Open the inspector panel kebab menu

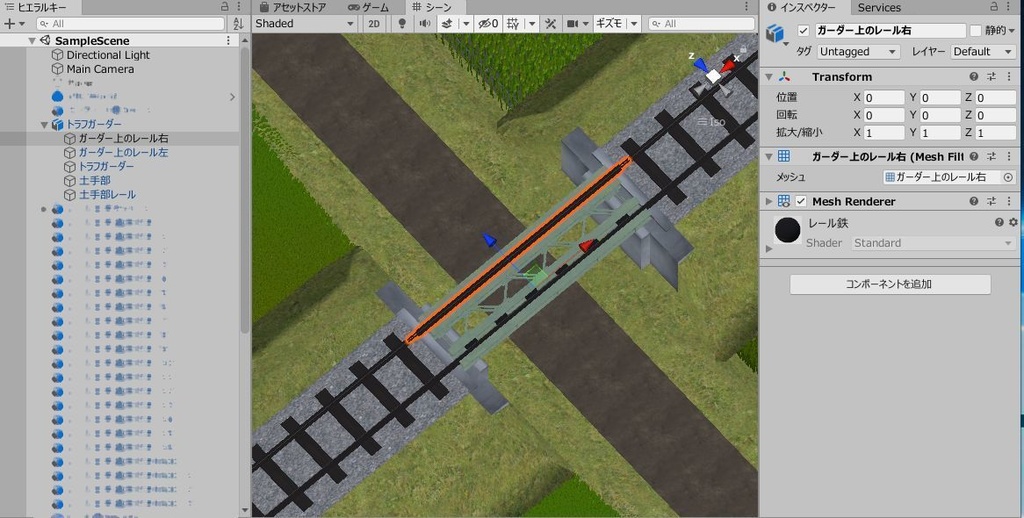pos(1009,7)
